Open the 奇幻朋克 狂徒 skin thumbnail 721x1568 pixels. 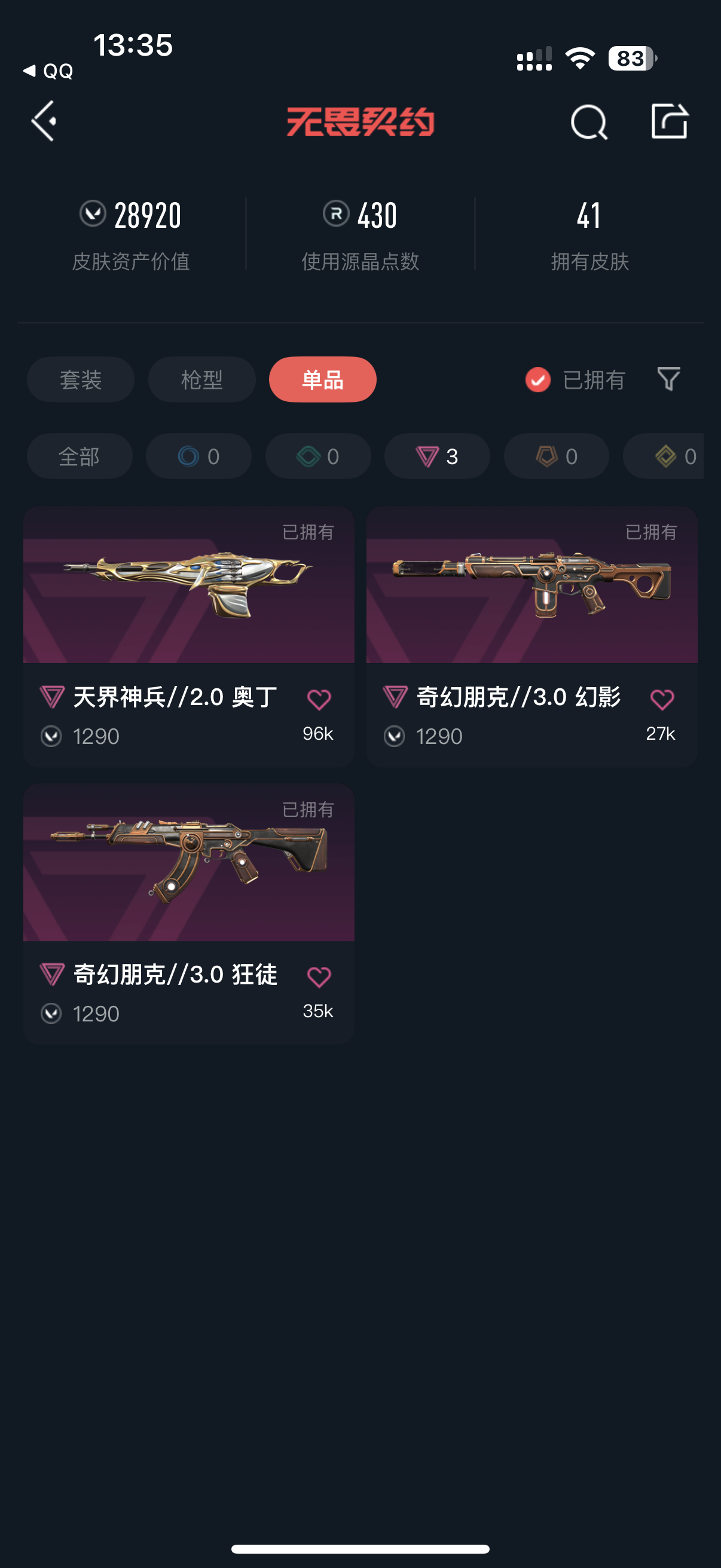click(188, 862)
